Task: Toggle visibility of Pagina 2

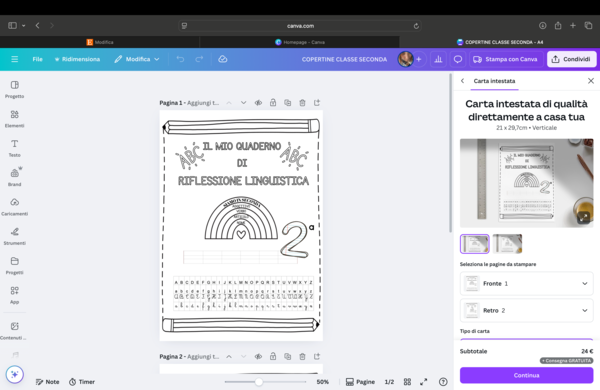Action: [x=258, y=356]
